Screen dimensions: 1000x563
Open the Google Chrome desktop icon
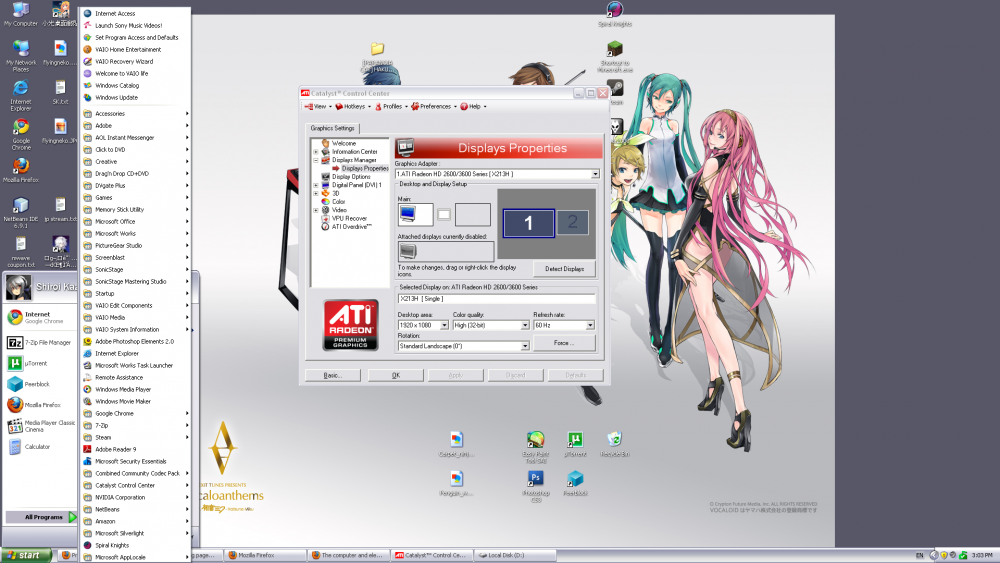pyautogui.click(x=20, y=135)
